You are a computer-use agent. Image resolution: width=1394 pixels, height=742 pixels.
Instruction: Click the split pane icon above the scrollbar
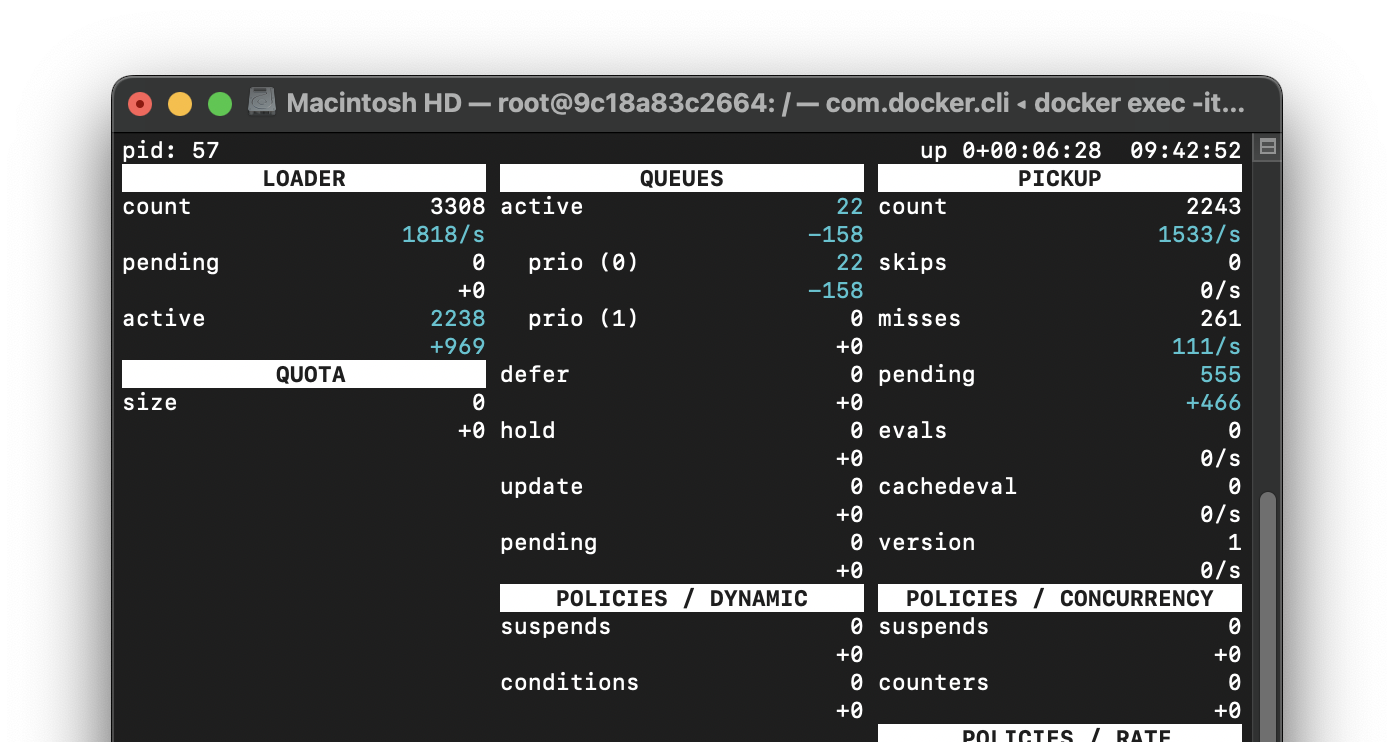pos(1267,148)
